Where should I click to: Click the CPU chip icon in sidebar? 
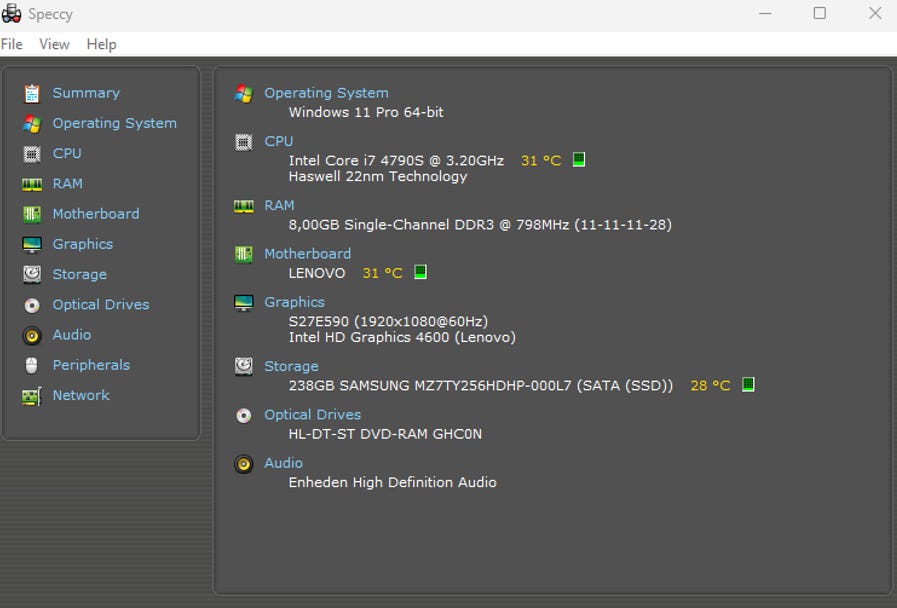(32, 154)
